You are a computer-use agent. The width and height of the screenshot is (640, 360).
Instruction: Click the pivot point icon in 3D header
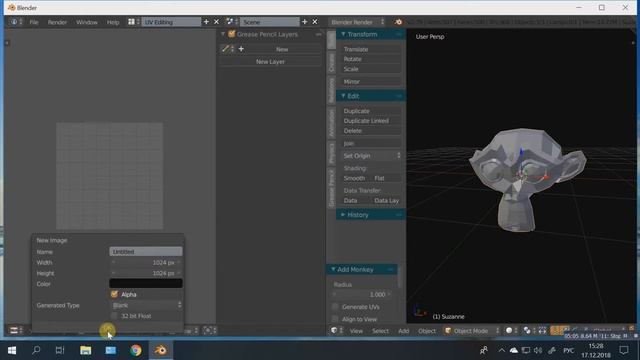pyautogui.click(x=527, y=331)
